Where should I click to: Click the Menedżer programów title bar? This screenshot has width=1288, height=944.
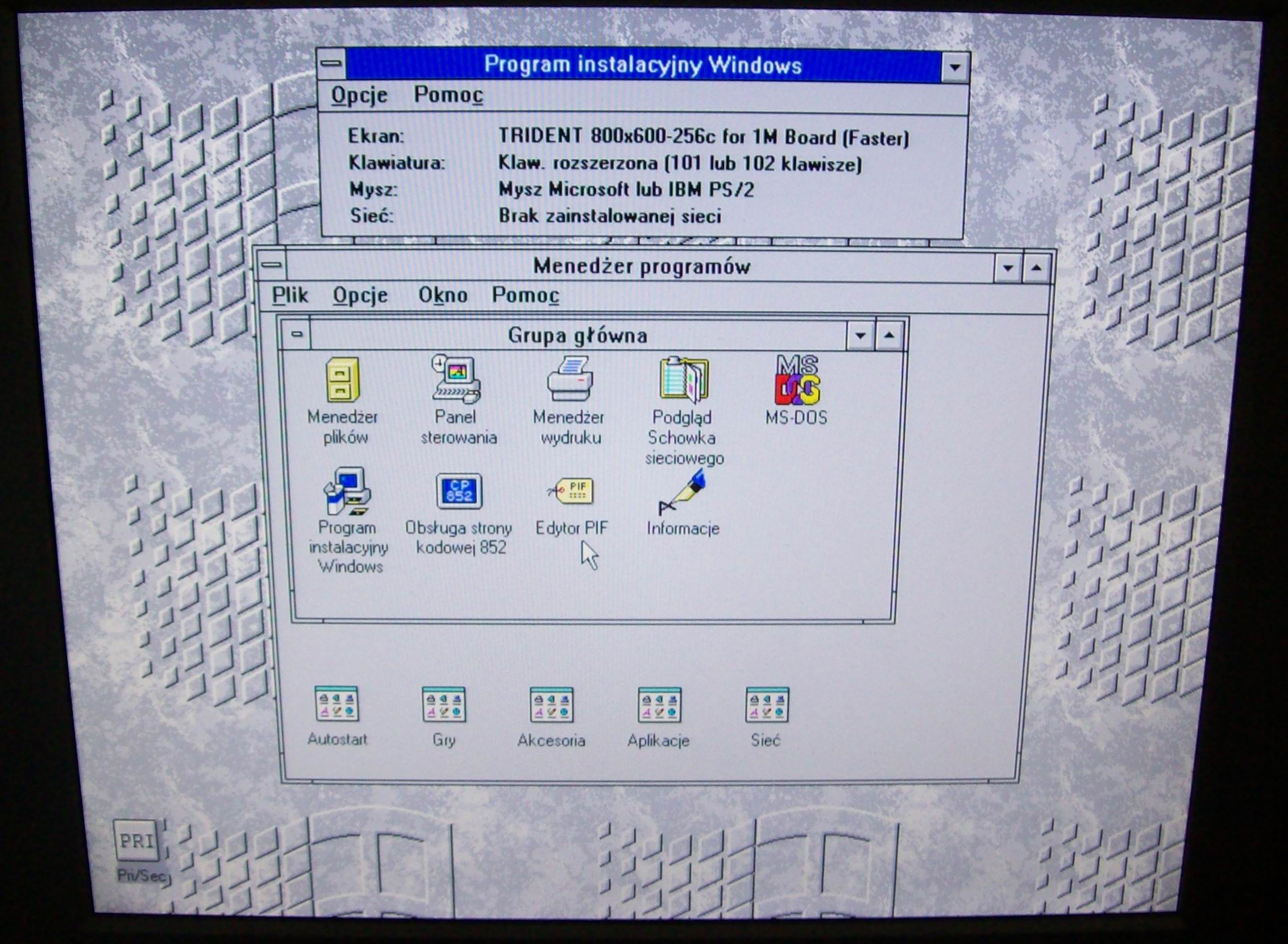[x=640, y=266]
